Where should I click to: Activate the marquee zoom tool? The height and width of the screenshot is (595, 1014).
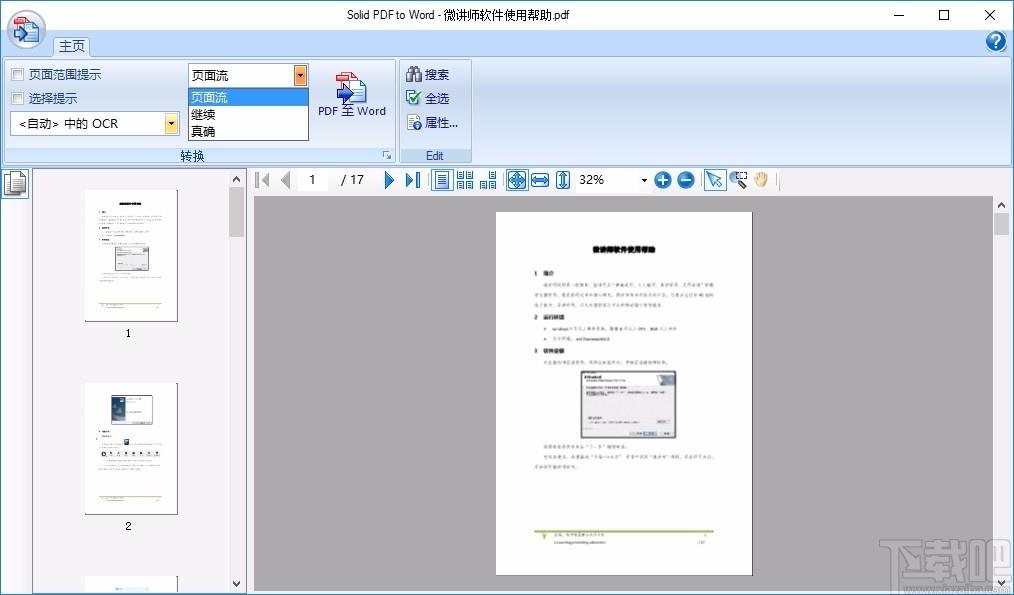[x=738, y=180]
